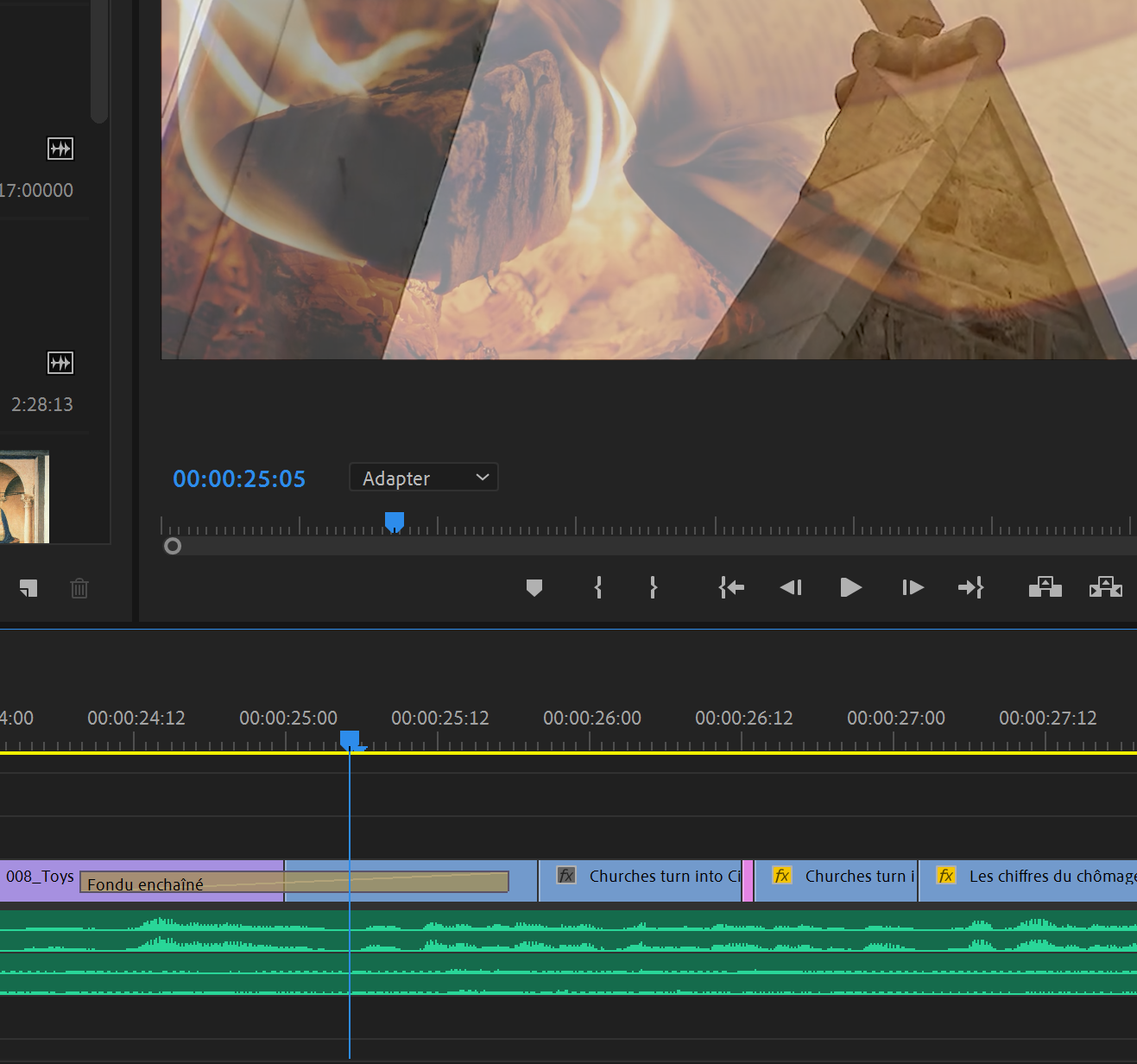Screen dimensions: 1137x1064
Task: Click the 00:00:25:05 timecode field
Action: [239, 479]
